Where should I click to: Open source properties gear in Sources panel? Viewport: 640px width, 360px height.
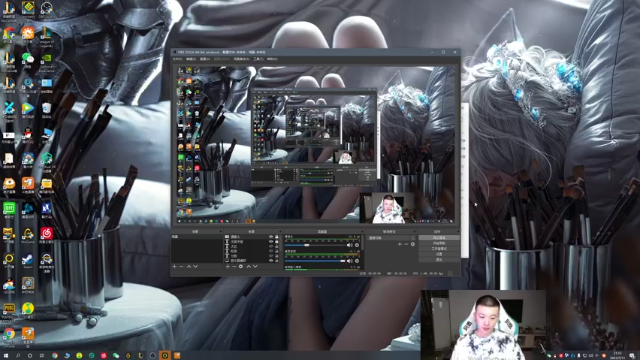(241, 267)
